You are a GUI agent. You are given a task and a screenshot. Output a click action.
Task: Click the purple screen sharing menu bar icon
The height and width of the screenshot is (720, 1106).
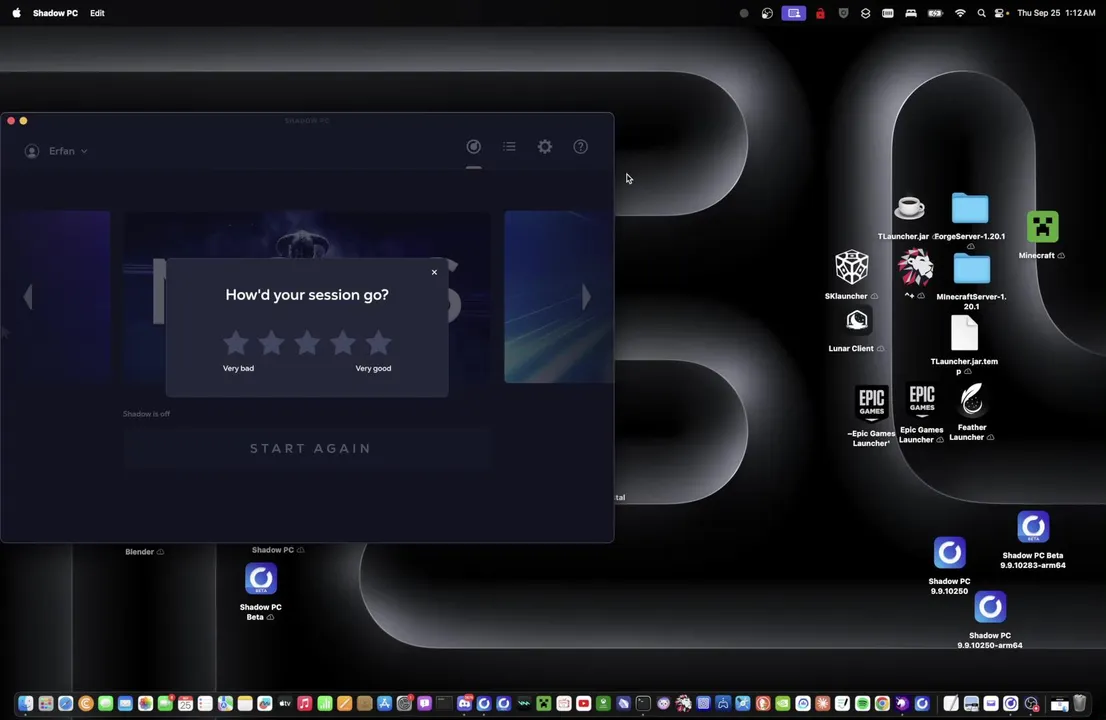(x=794, y=13)
